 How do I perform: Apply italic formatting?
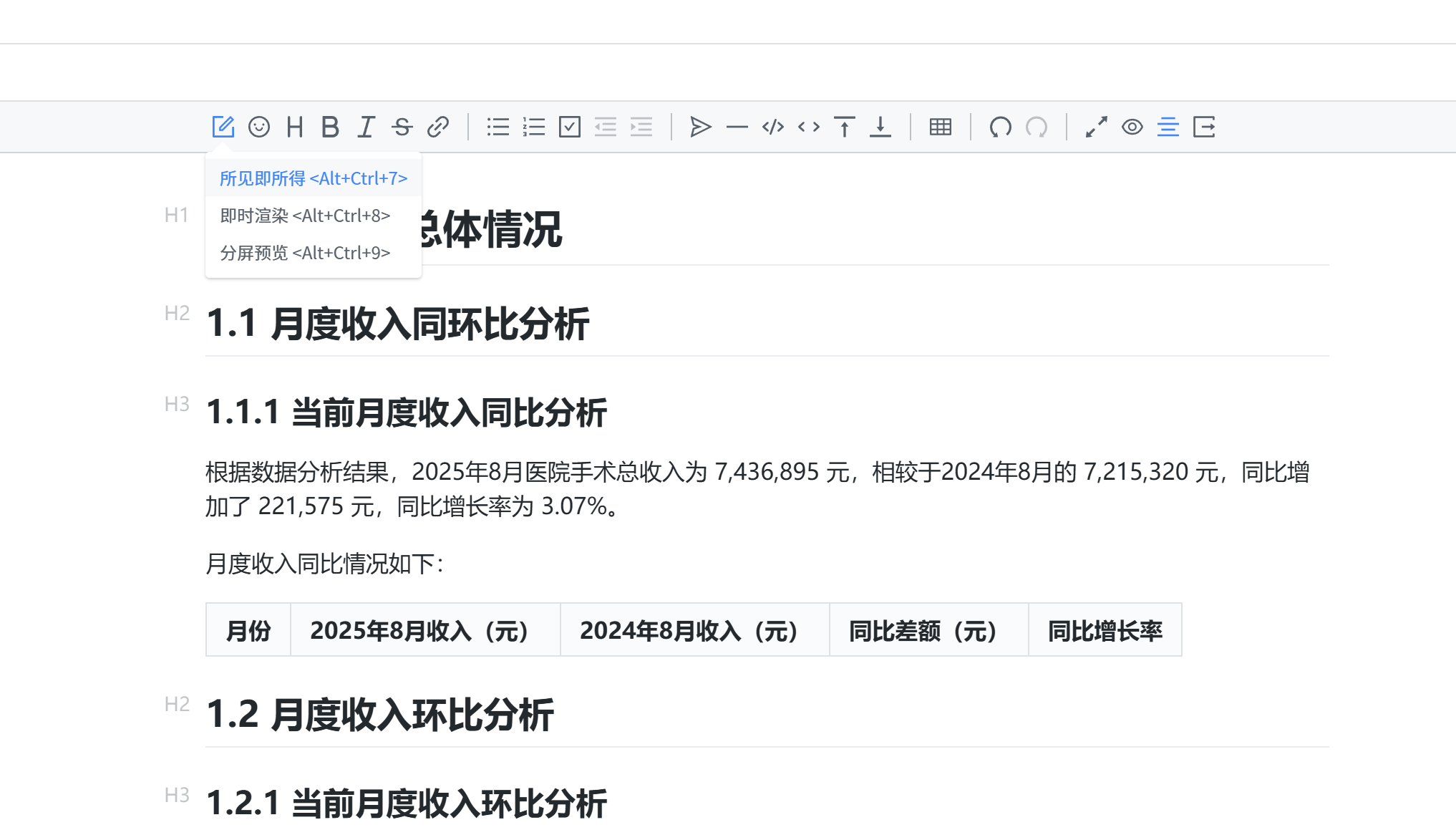tap(366, 127)
